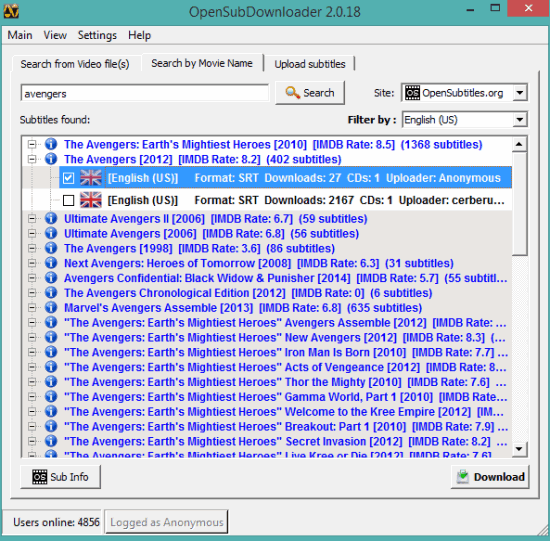Click info icon for Avengers Assemble [2012] episode
The height and width of the screenshot is (541, 550).
point(51,322)
